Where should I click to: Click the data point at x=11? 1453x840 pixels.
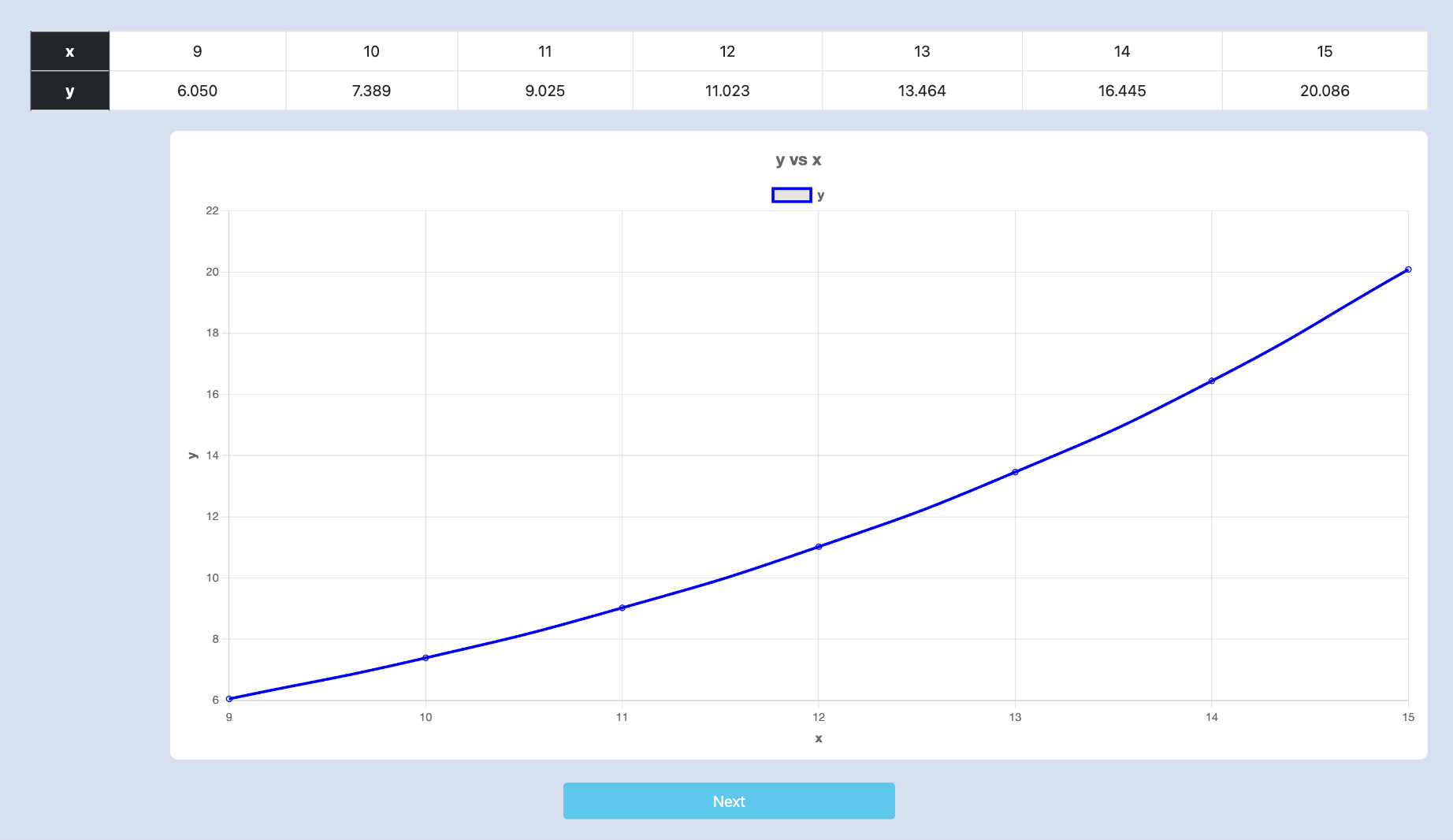coord(622,608)
